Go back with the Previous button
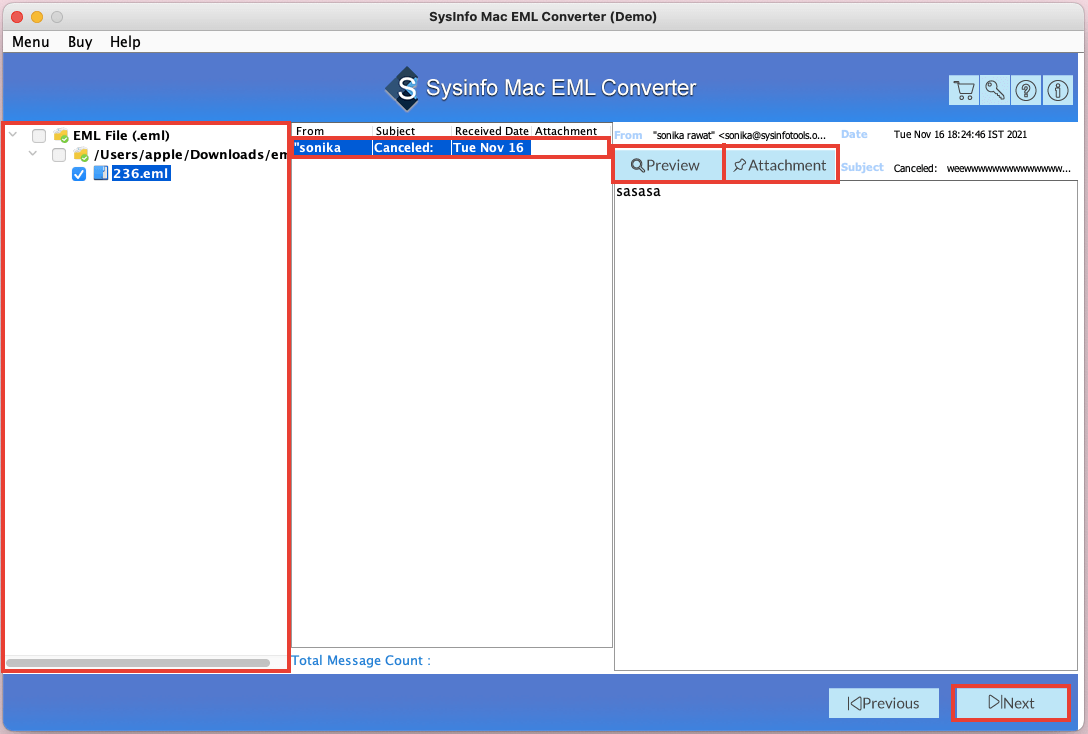The height and width of the screenshot is (734, 1088). coord(883,703)
